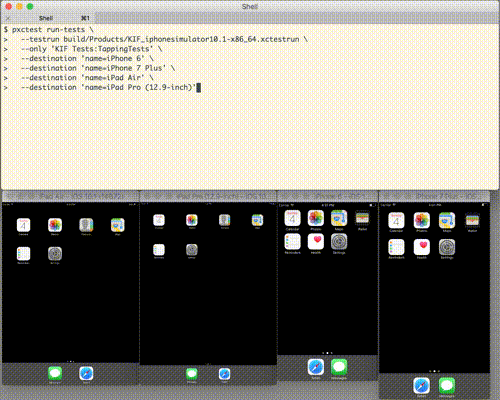
Task: Open Contacts in the iPad Air simulator
Action: tap(86, 225)
